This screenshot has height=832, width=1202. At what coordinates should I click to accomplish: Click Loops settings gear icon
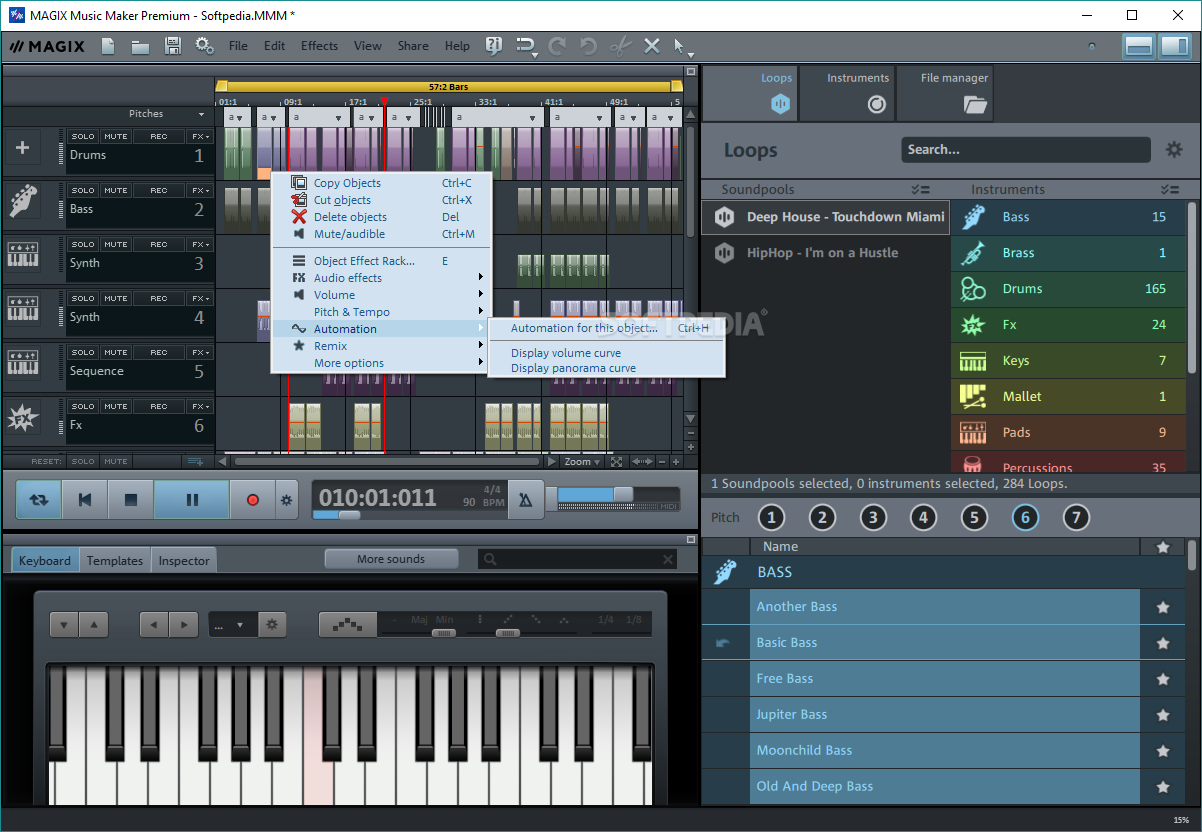(1173, 150)
